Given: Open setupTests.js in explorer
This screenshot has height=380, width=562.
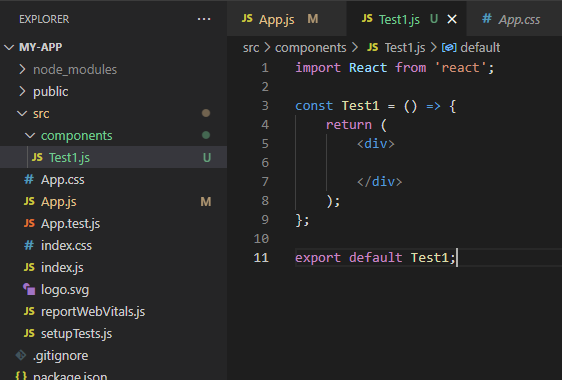Looking at the screenshot, I should [113, 334].
